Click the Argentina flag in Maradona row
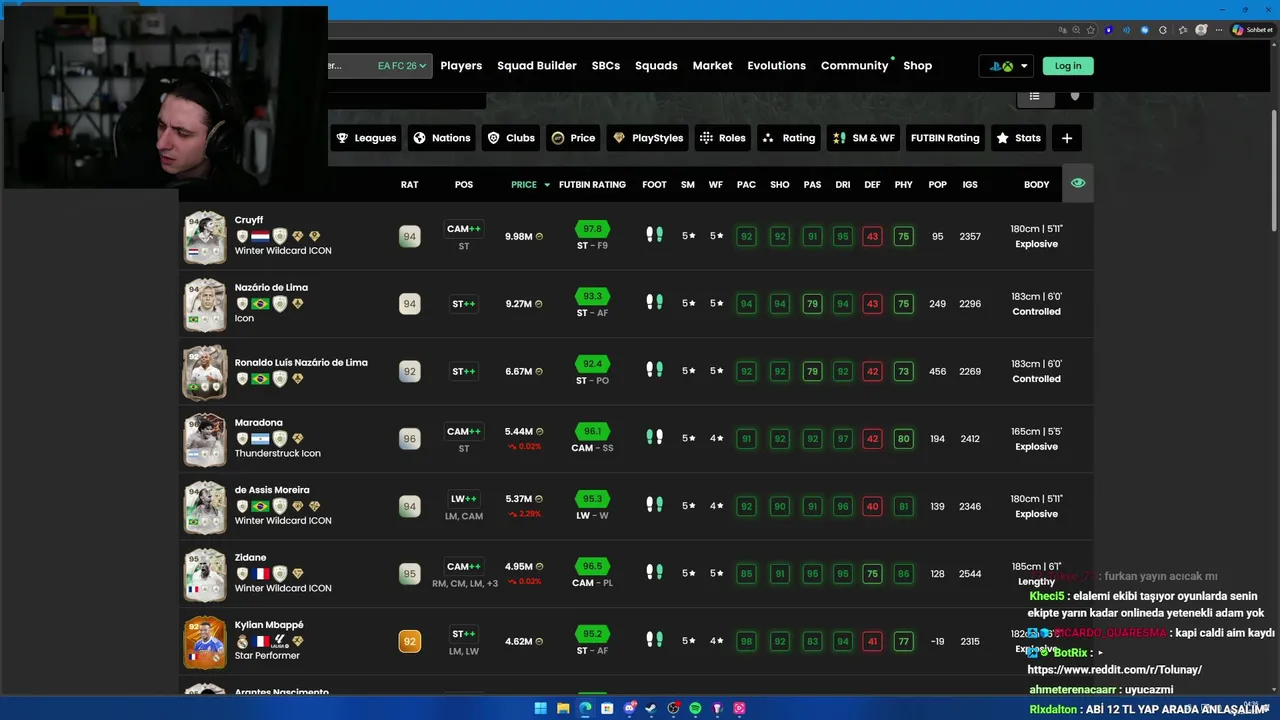1280x720 pixels. pos(260,439)
